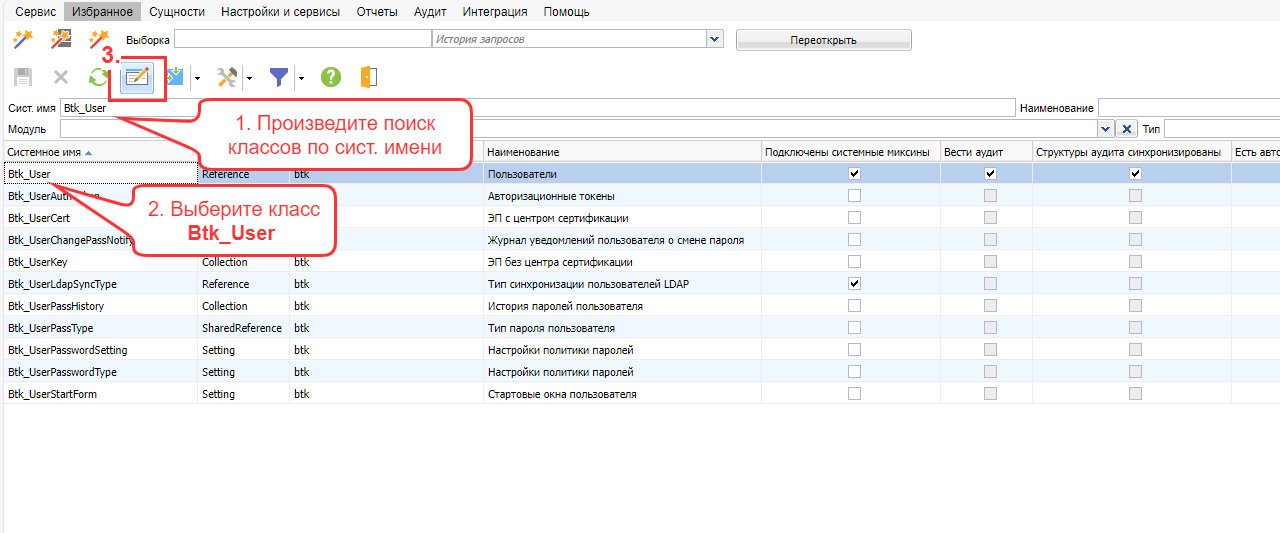1280x533 pixels.
Task: Open the edit card pencil icon
Action: point(137,77)
